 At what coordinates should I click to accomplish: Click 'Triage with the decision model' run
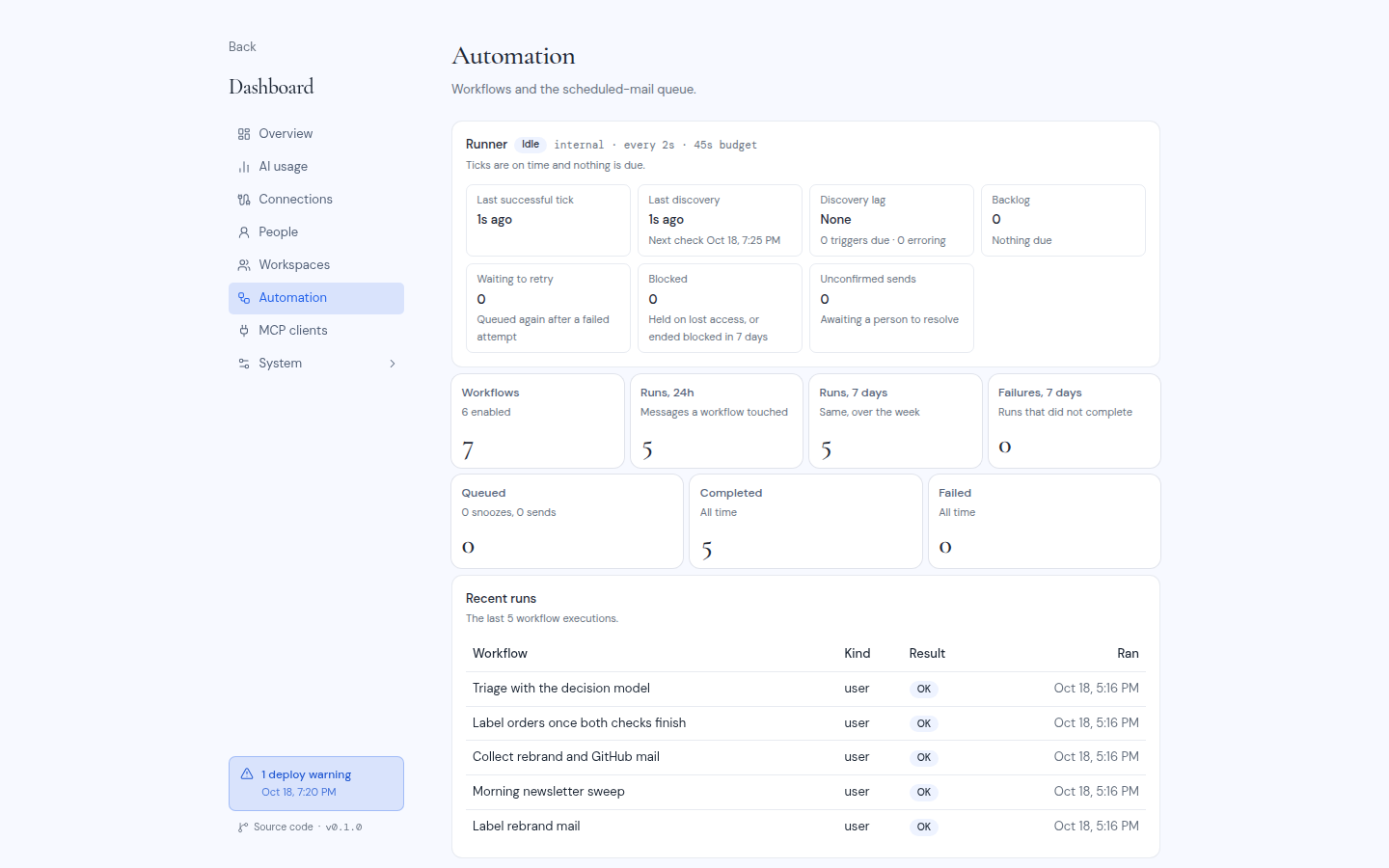[805, 689]
